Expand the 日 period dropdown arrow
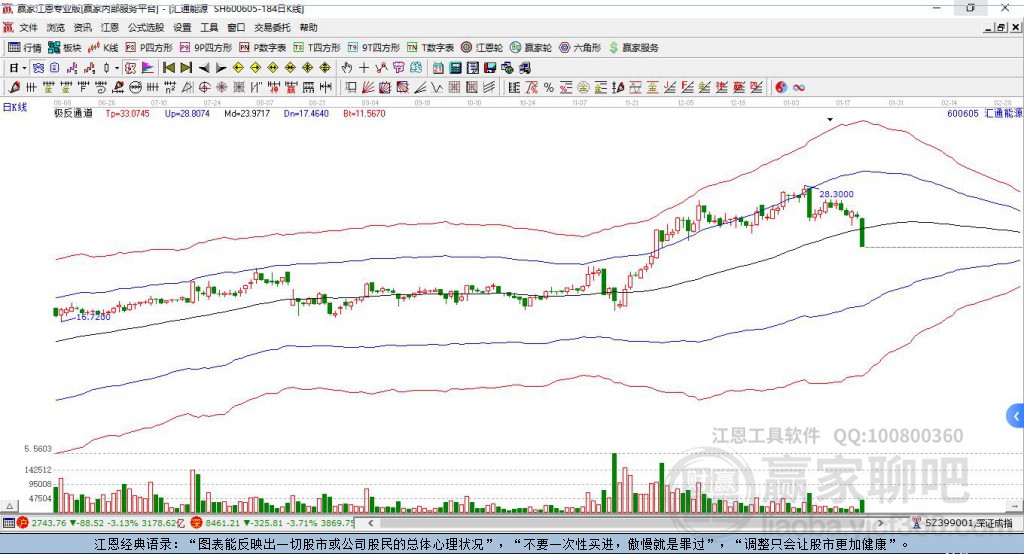This screenshot has width=1024, height=554. (24, 68)
